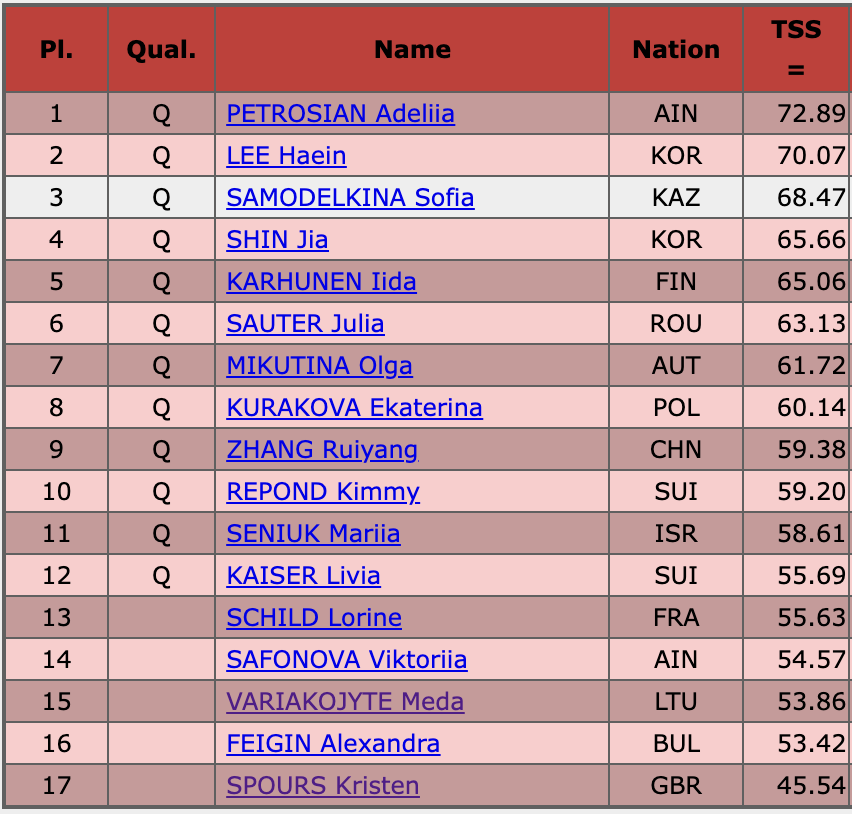
Task: Open the REPOND Kimmy link
Action: [323, 492]
